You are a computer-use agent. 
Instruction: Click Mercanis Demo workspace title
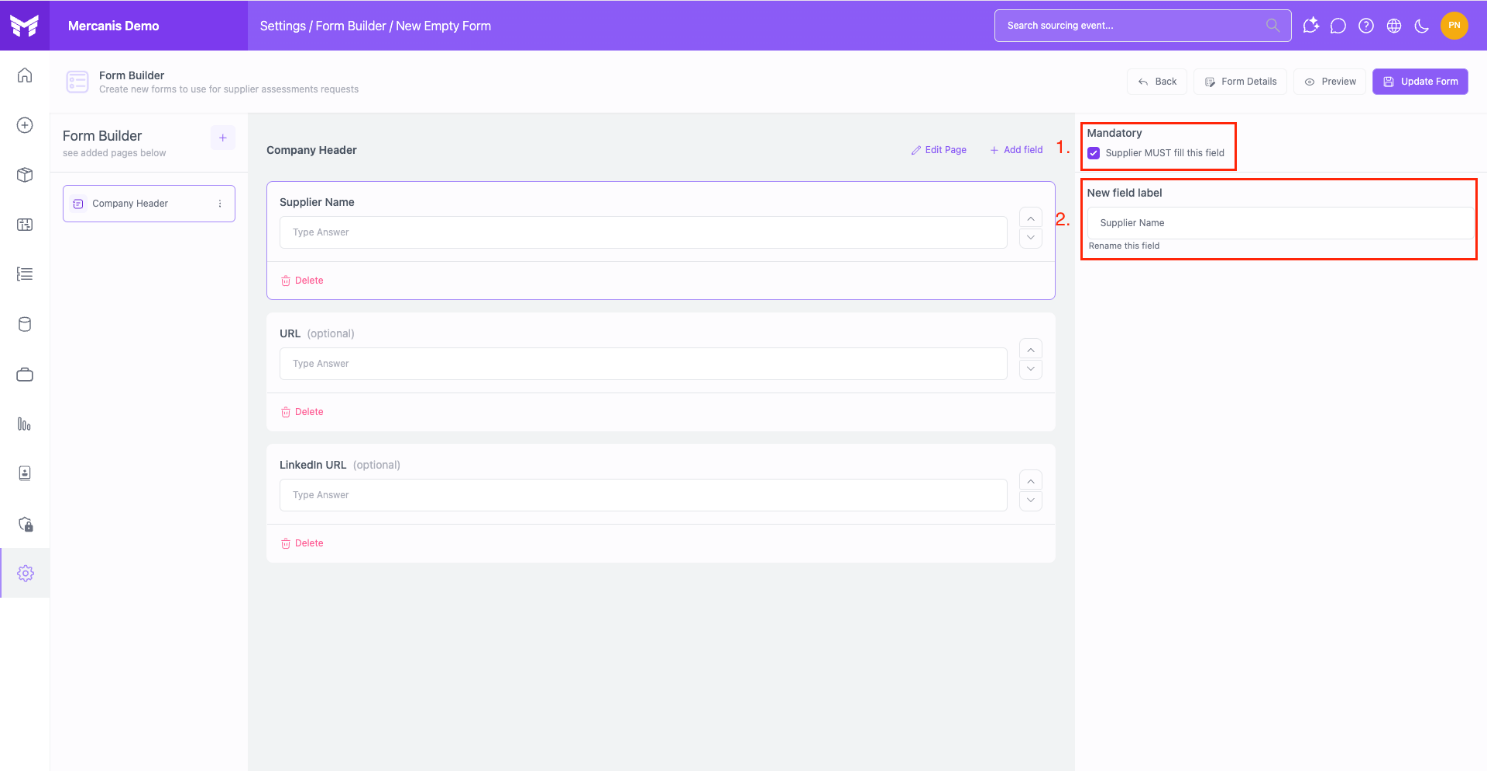click(x=113, y=26)
